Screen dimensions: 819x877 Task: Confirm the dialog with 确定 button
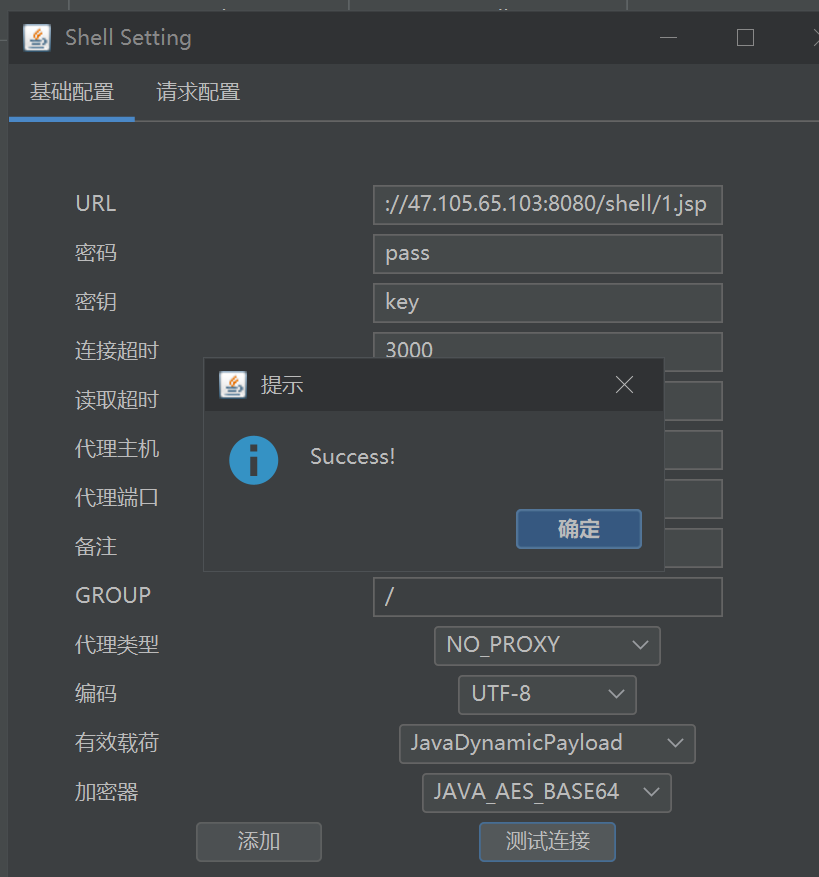click(x=578, y=529)
